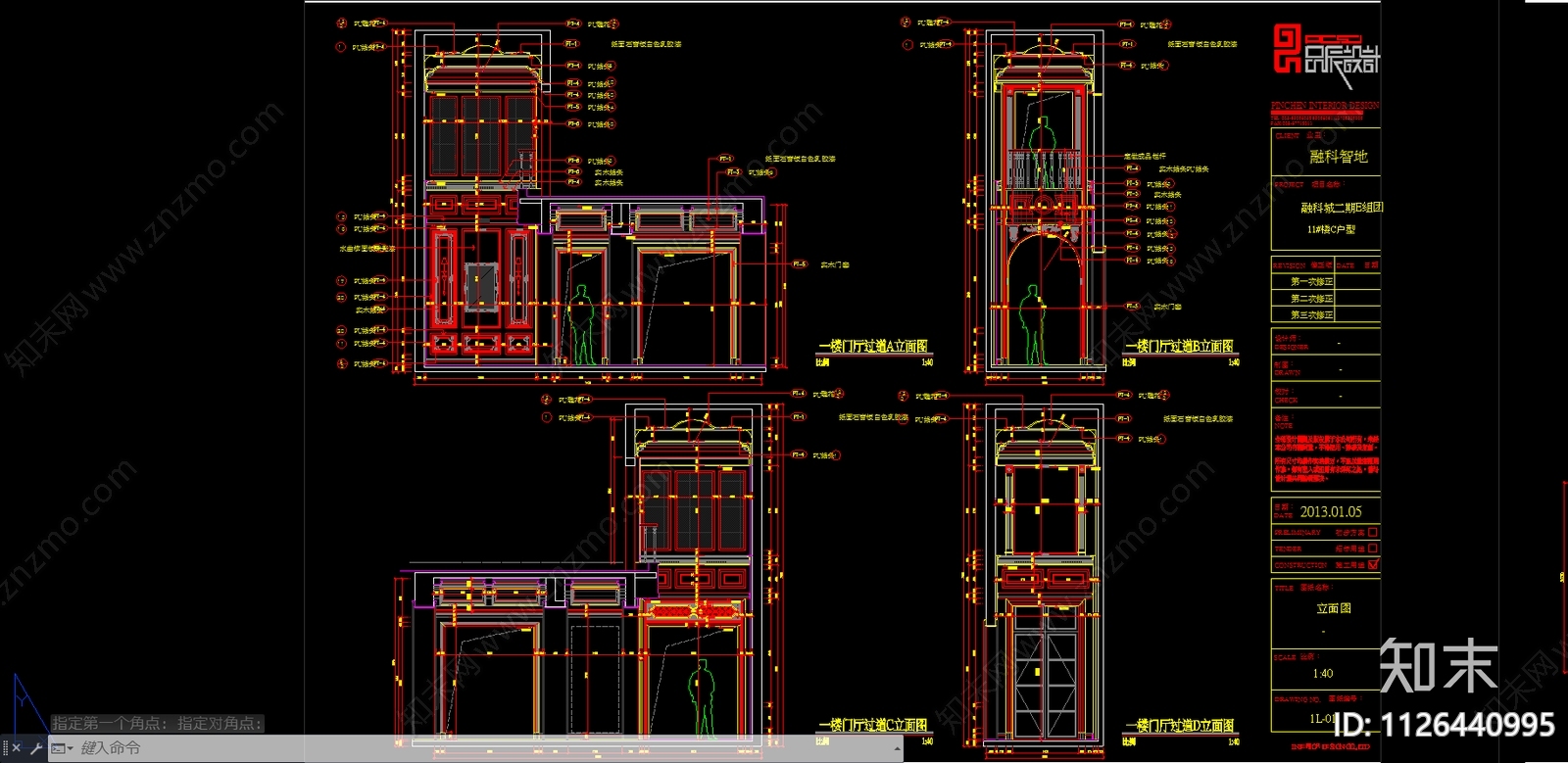Viewport: 1568px width, 763px height.
Task: Select text 11#楼C户型
Action: click(x=1331, y=229)
